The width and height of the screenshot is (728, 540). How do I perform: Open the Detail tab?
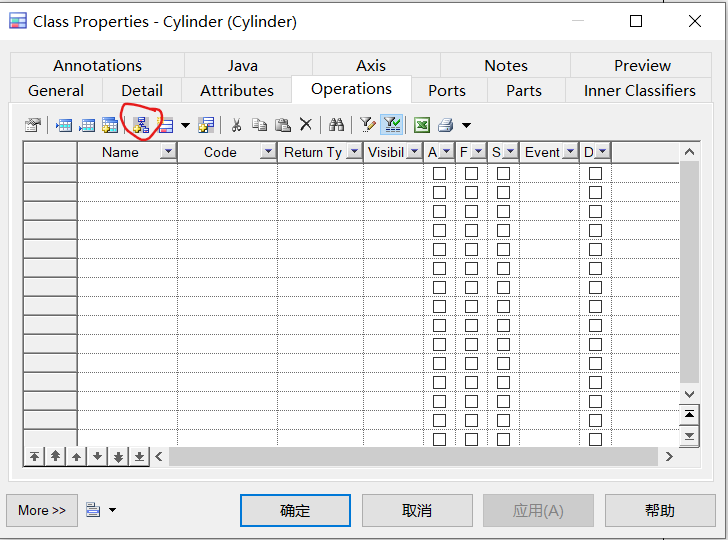(x=142, y=91)
